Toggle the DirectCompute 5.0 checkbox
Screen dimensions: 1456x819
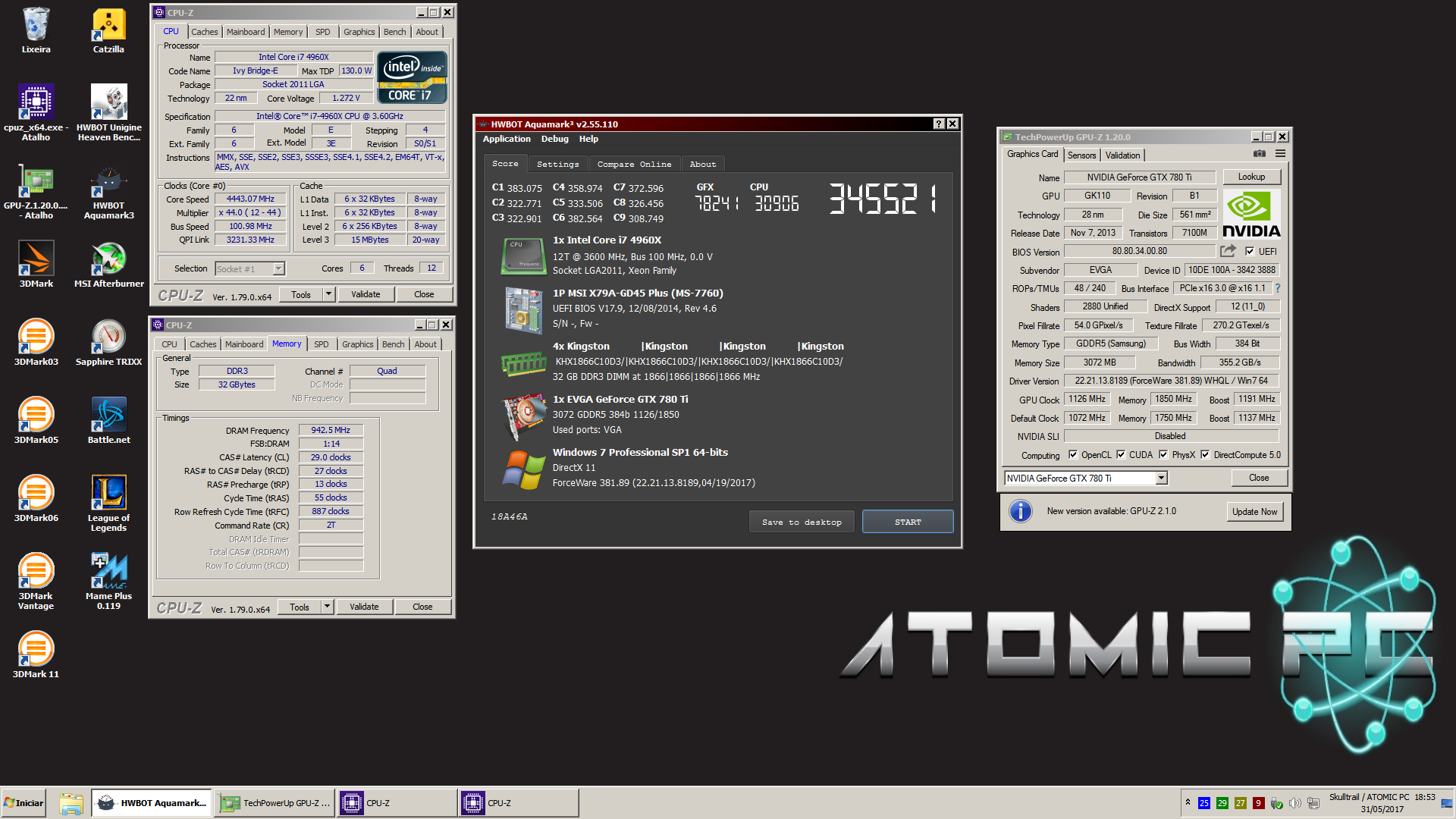[1205, 455]
